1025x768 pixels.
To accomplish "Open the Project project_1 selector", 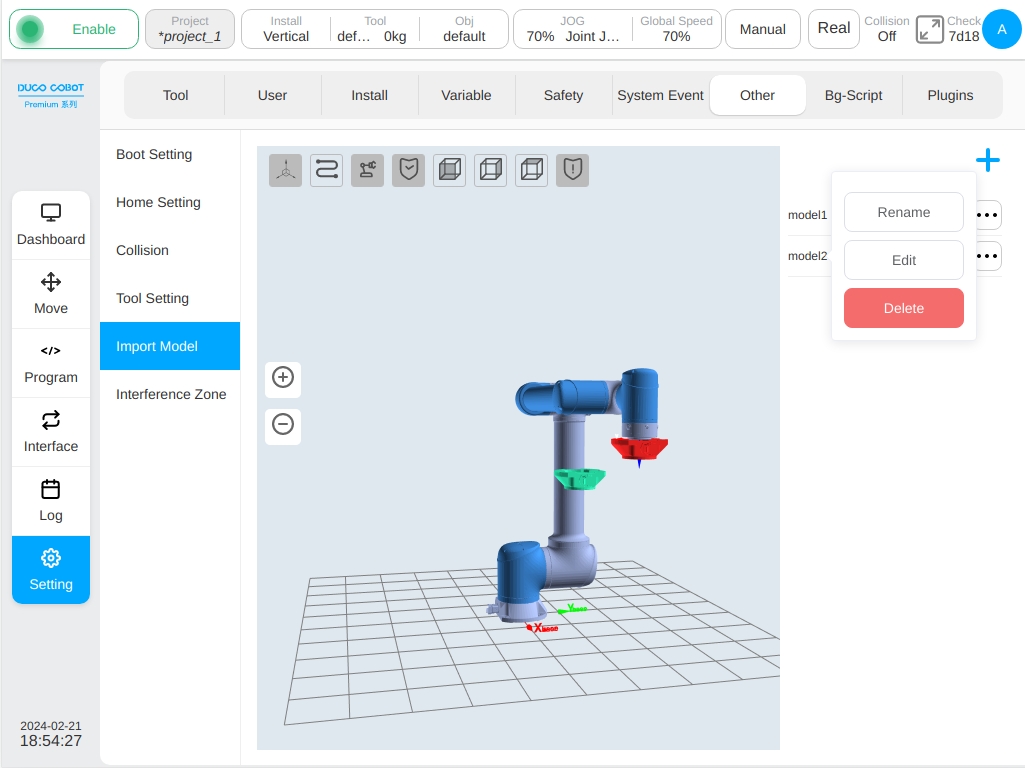I will (190, 29).
